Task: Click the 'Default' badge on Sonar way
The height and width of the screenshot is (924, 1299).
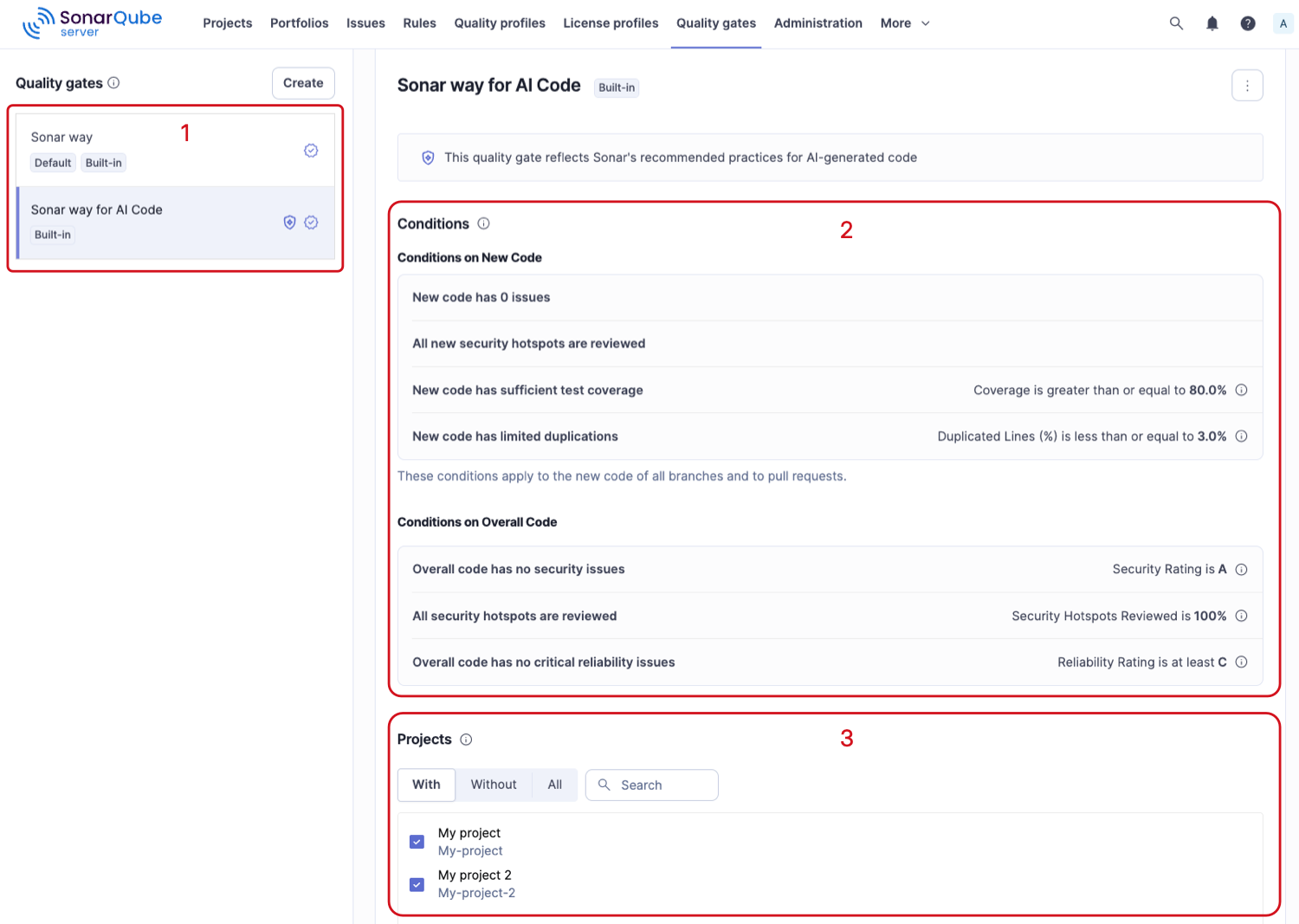Action: (53, 163)
